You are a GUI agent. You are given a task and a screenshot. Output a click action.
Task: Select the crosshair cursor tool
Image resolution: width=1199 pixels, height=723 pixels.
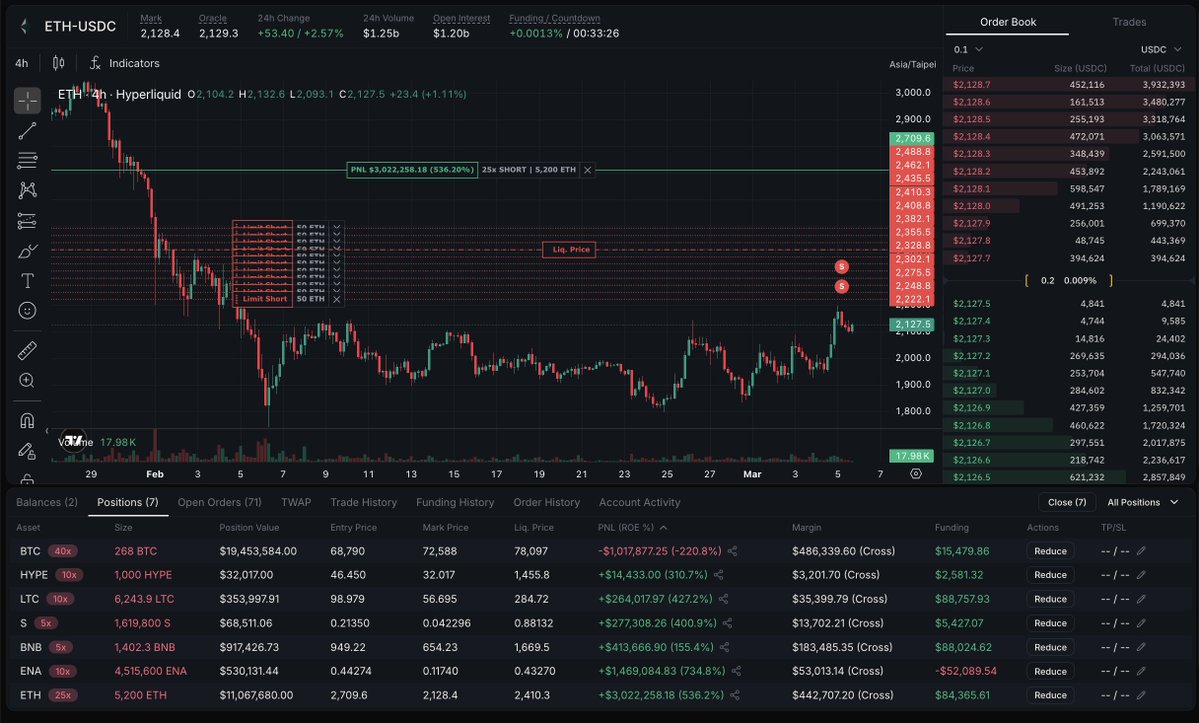pyautogui.click(x=27, y=100)
